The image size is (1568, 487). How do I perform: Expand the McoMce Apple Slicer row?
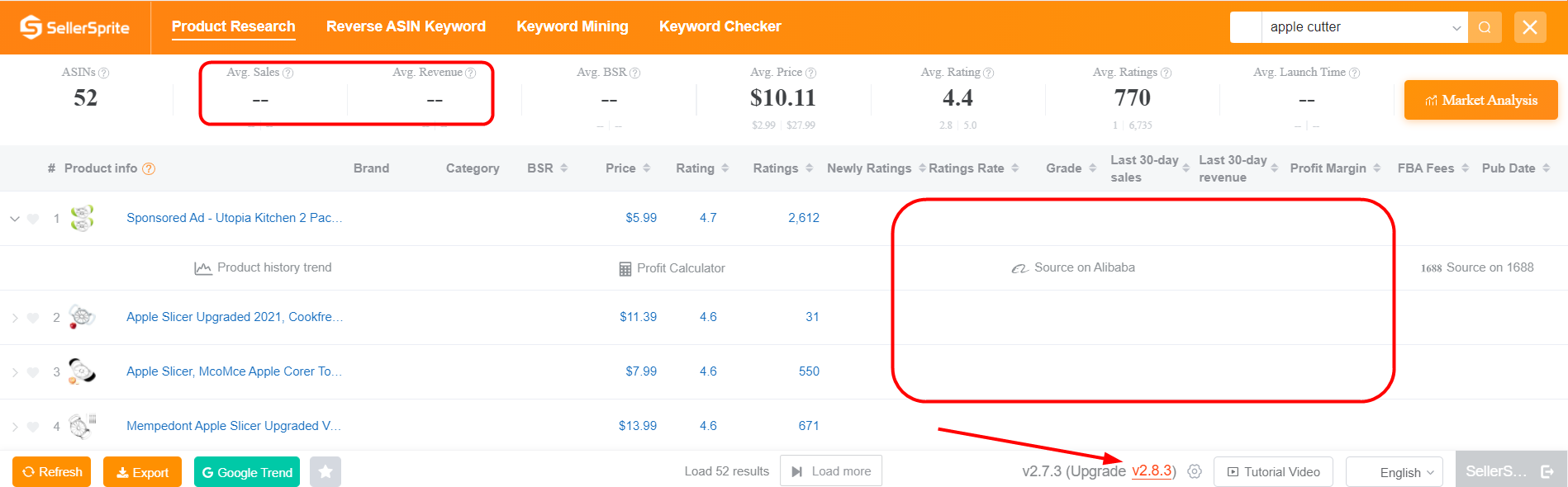(x=15, y=372)
